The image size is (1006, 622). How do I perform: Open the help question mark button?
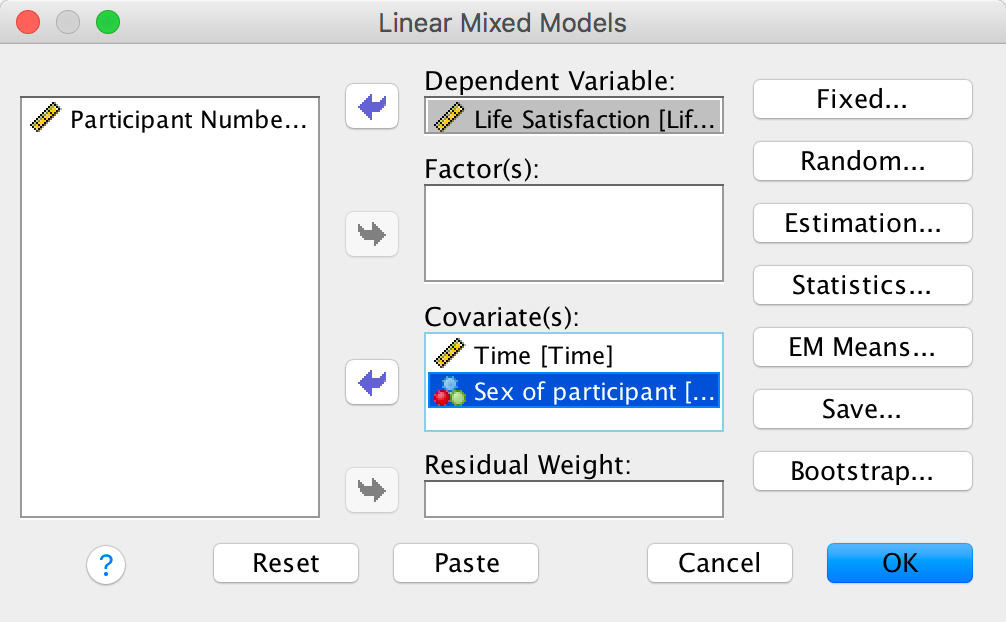[106, 565]
